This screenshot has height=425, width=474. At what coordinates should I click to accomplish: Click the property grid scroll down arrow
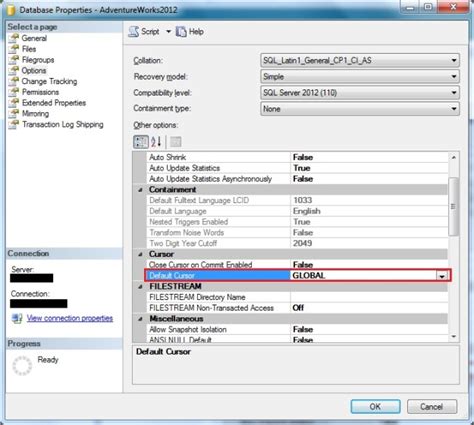coord(453,337)
